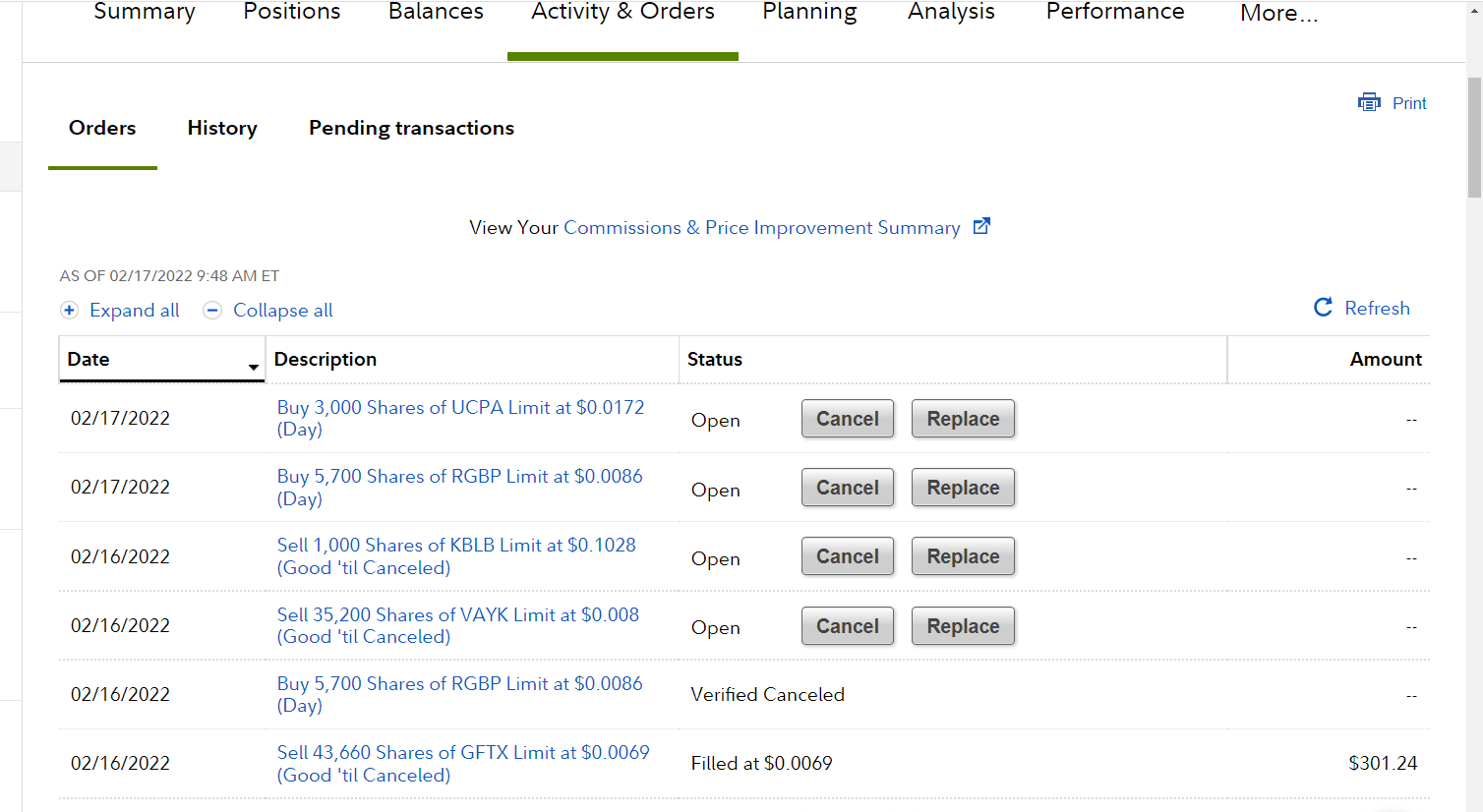1483x812 pixels.
Task: Open Commissions & Price Improvement Summary link
Action: point(761,227)
